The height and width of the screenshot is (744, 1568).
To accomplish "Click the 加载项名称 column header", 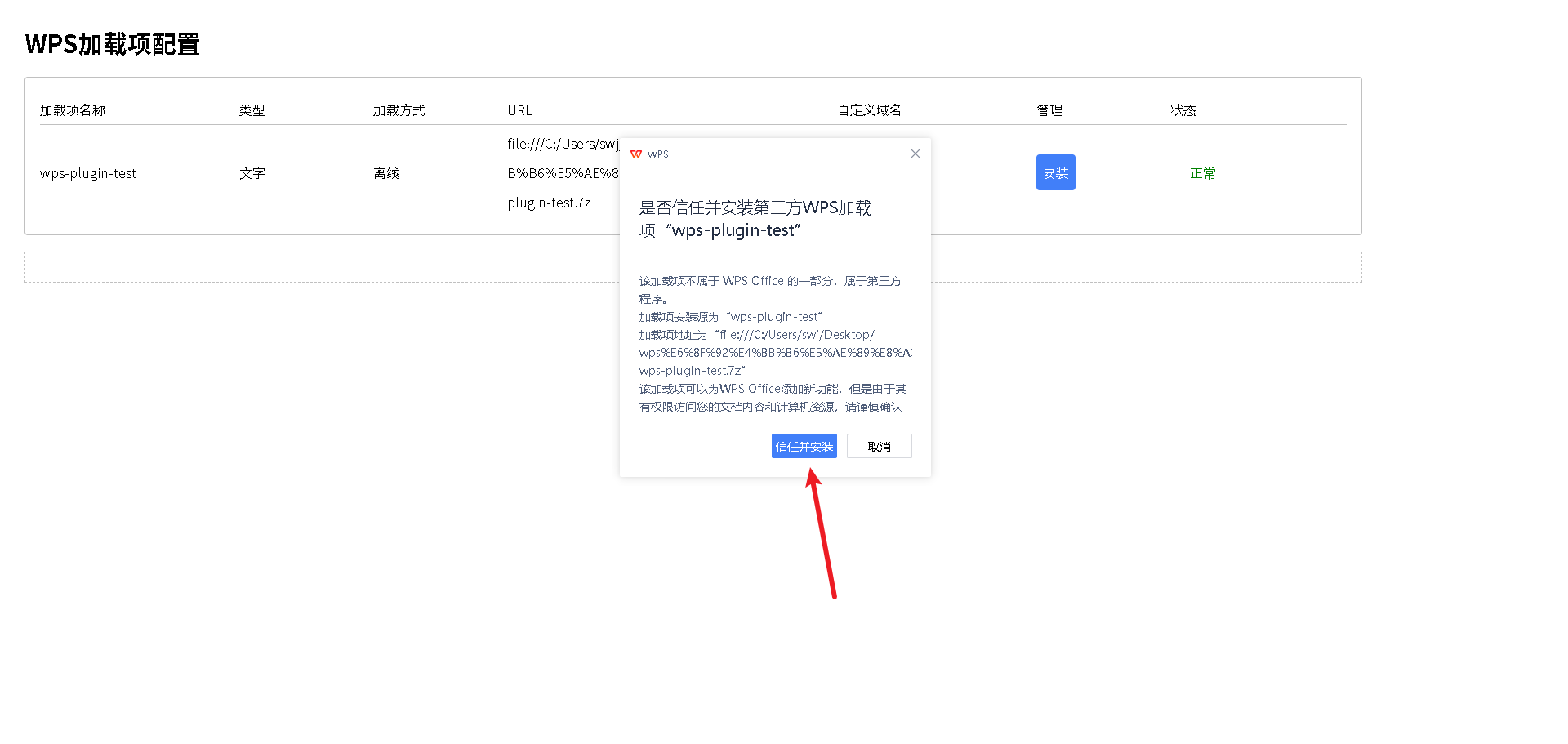I will tap(72, 109).
